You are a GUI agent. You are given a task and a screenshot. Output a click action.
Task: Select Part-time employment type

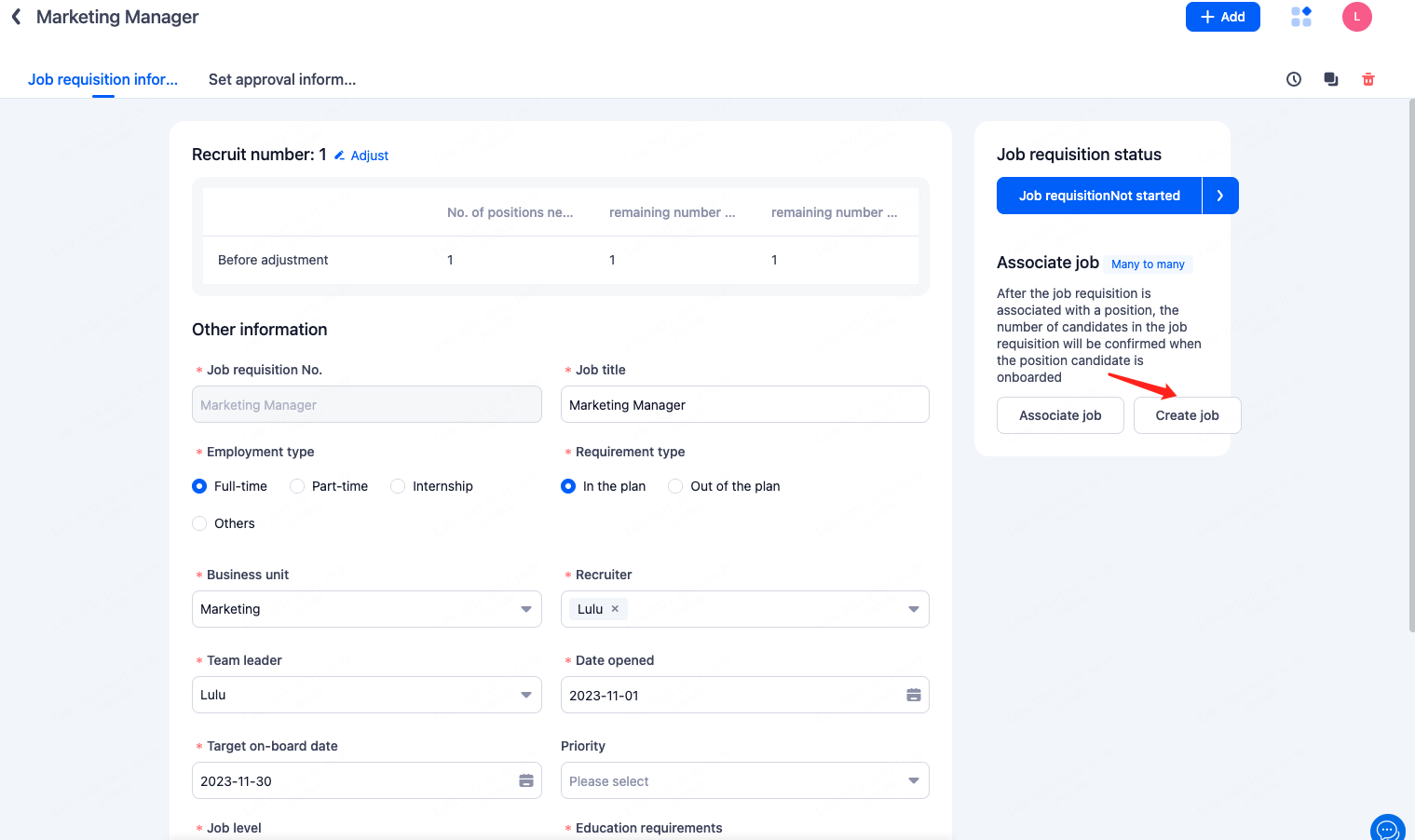298,486
